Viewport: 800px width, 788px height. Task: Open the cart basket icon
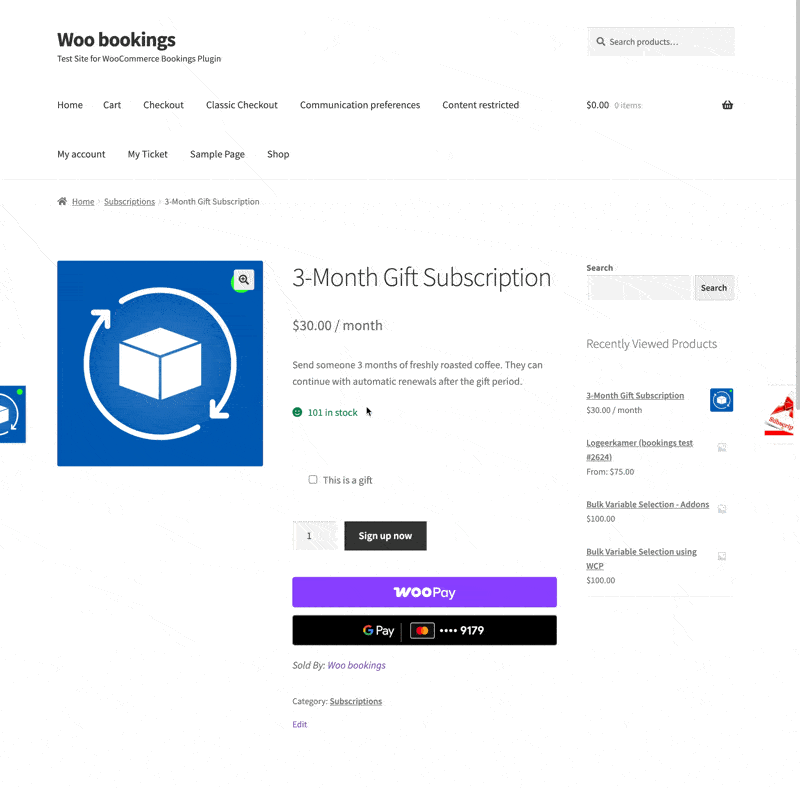coord(727,105)
